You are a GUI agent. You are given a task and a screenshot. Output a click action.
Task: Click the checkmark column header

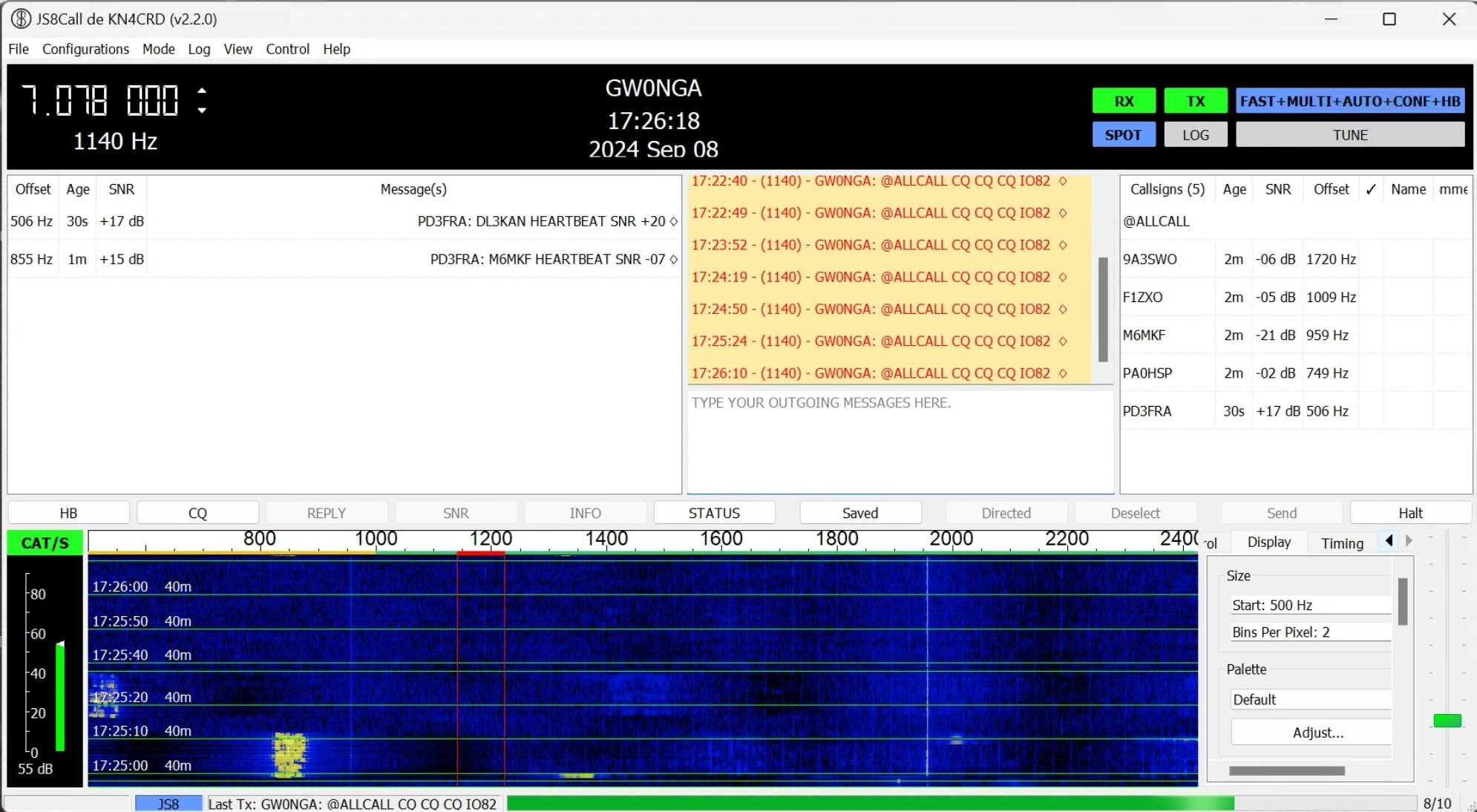[x=1371, y=189]
